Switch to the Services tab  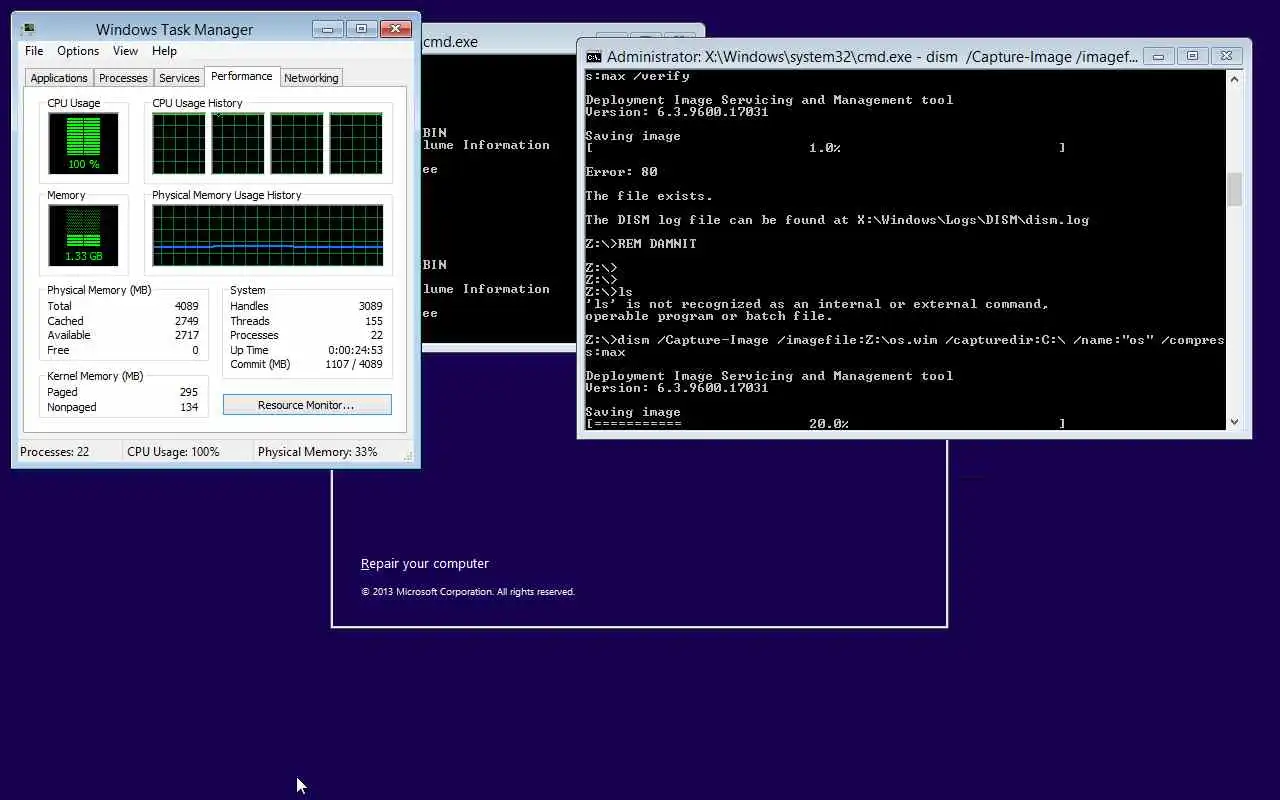(179, 78)
